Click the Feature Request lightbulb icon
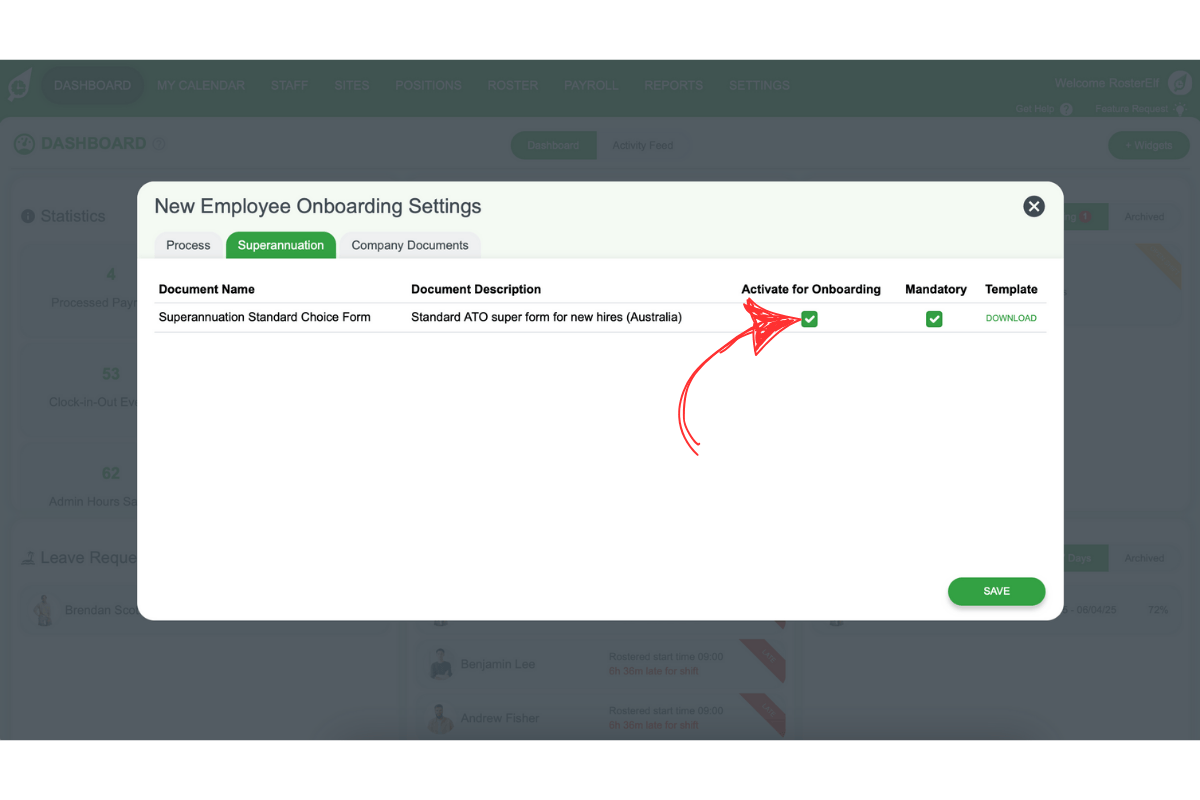 [x=1179, y=109]
